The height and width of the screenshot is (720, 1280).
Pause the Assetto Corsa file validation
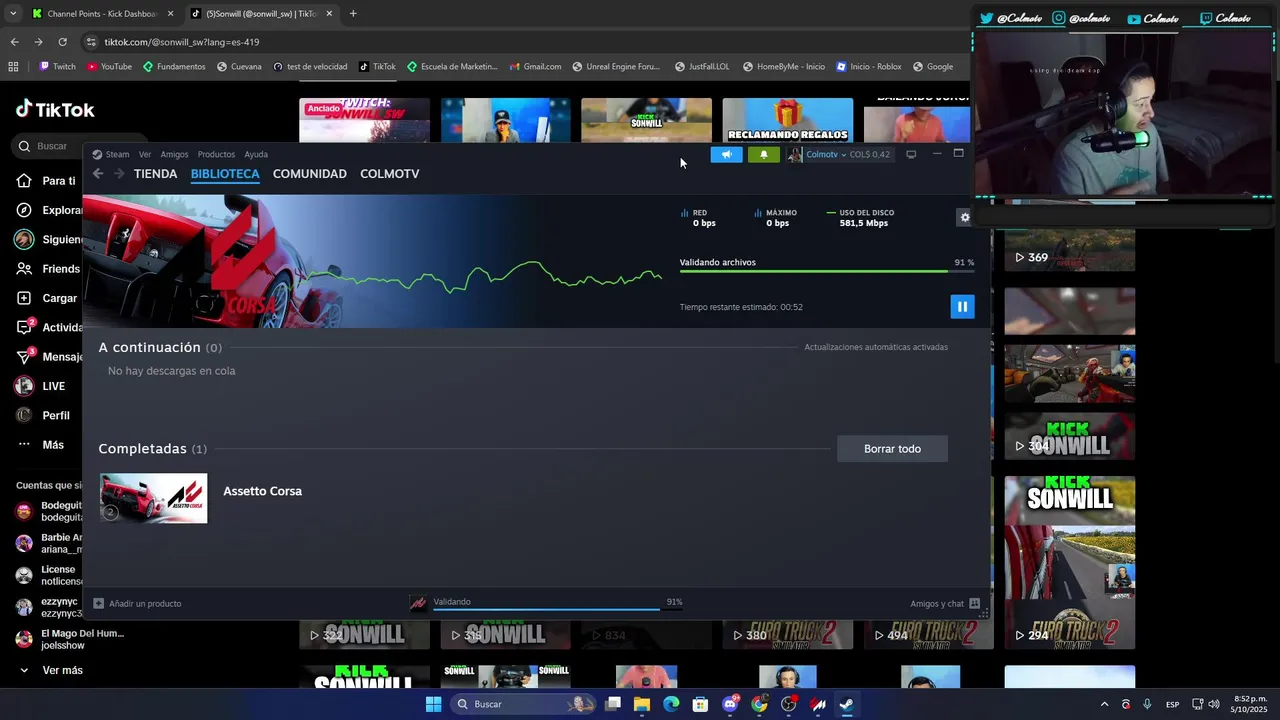(962, 307)
